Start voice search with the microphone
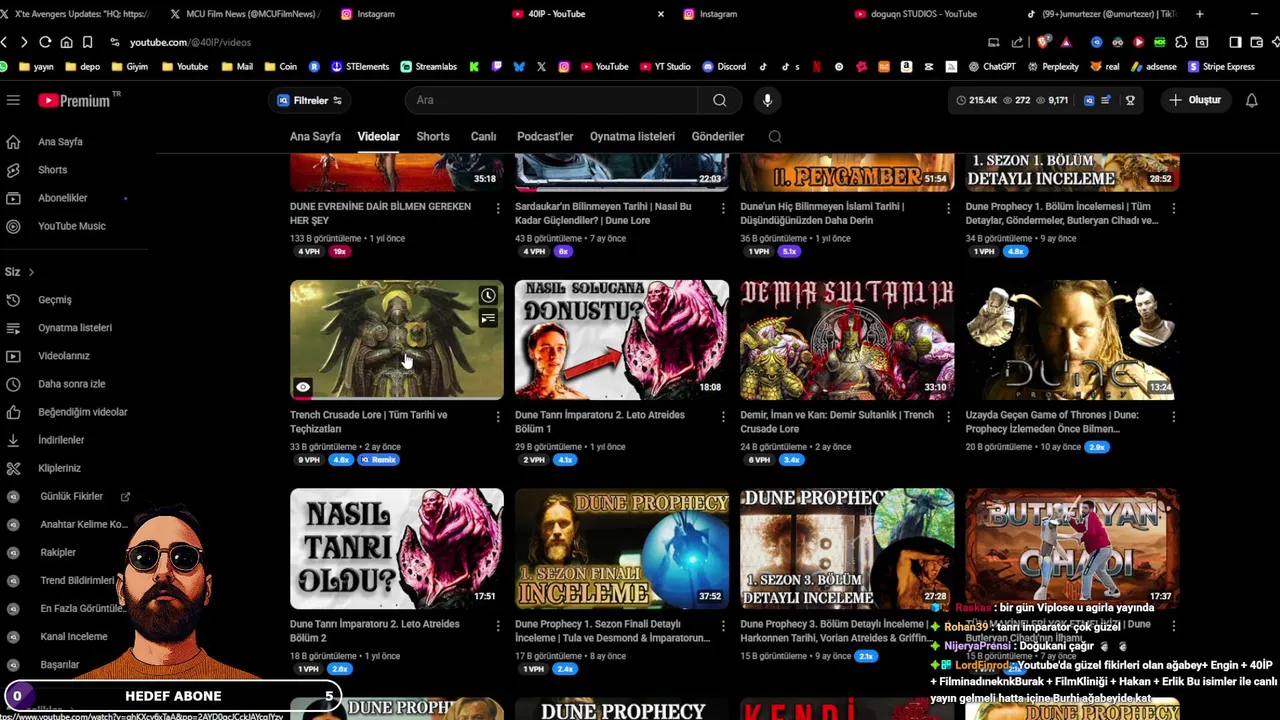The image size is (1280, 720). pos(767,100)
